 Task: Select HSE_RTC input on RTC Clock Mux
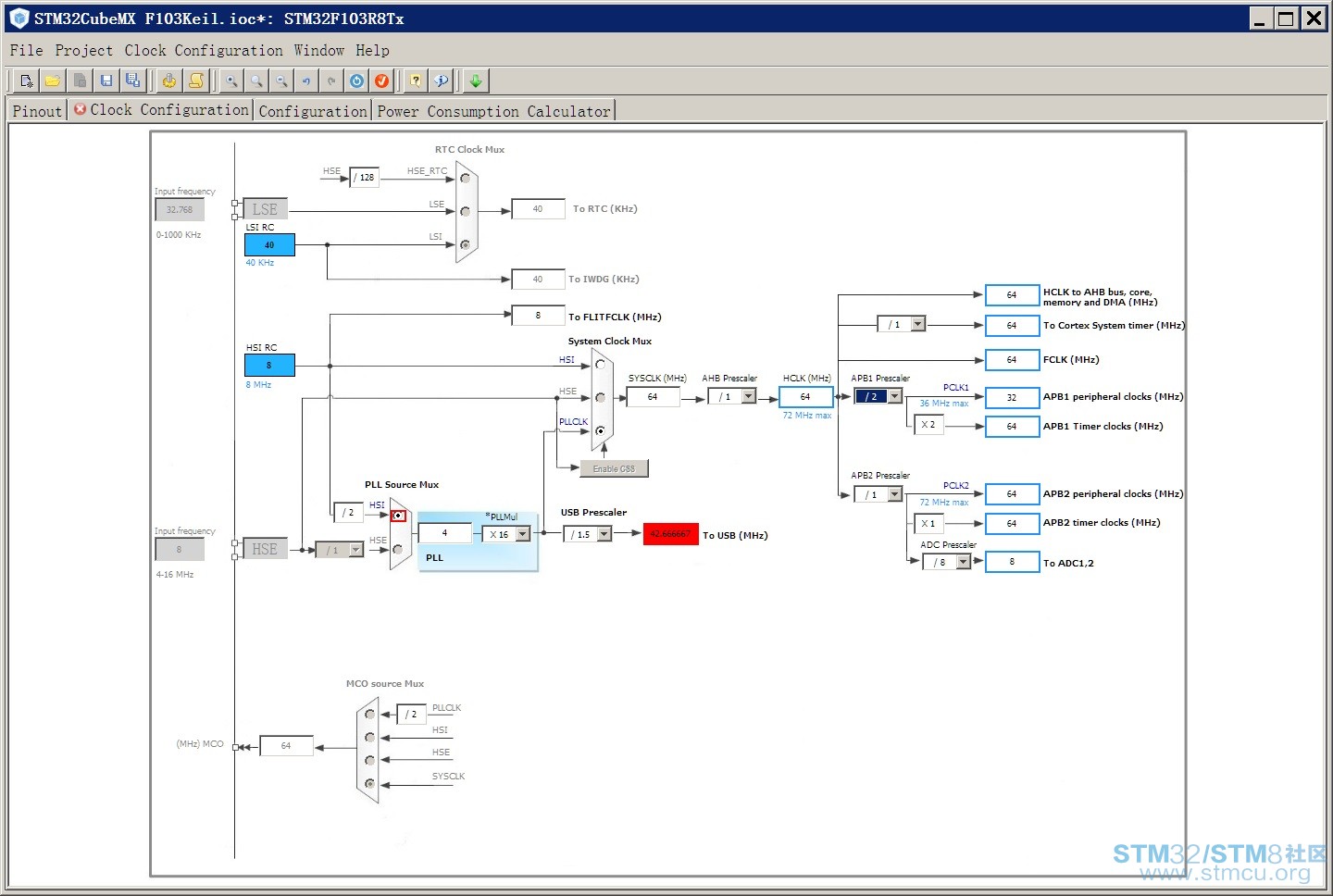465,178
